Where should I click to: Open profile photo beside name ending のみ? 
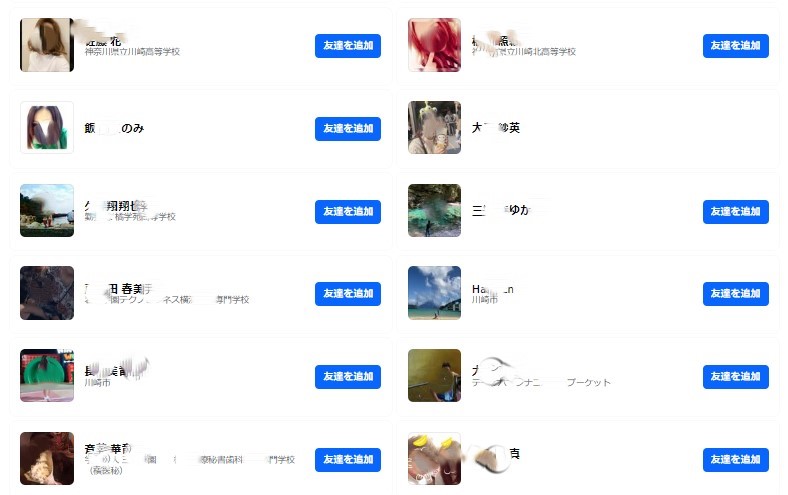47,128
